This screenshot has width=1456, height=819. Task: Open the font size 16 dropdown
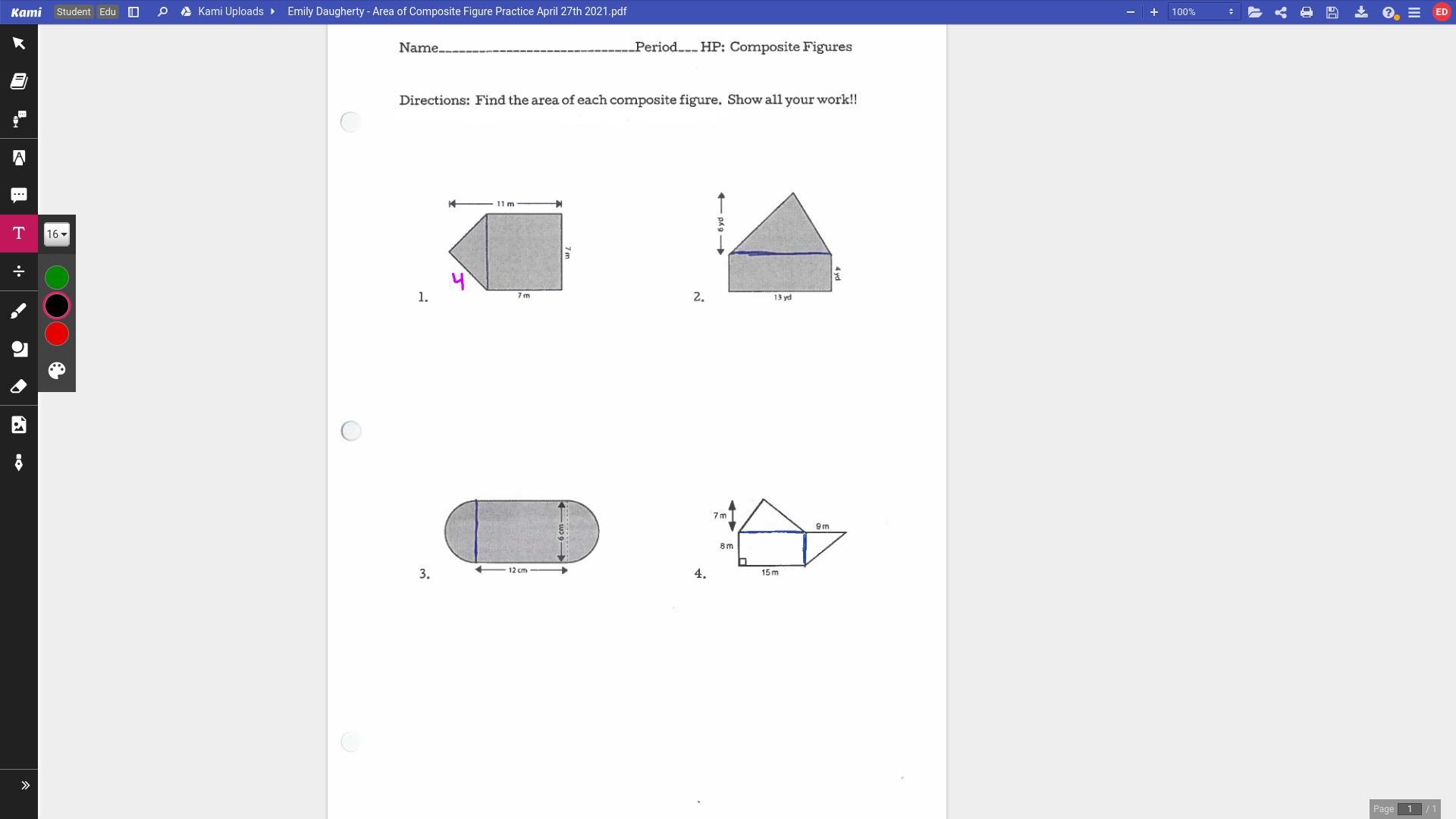click(57, 234)
